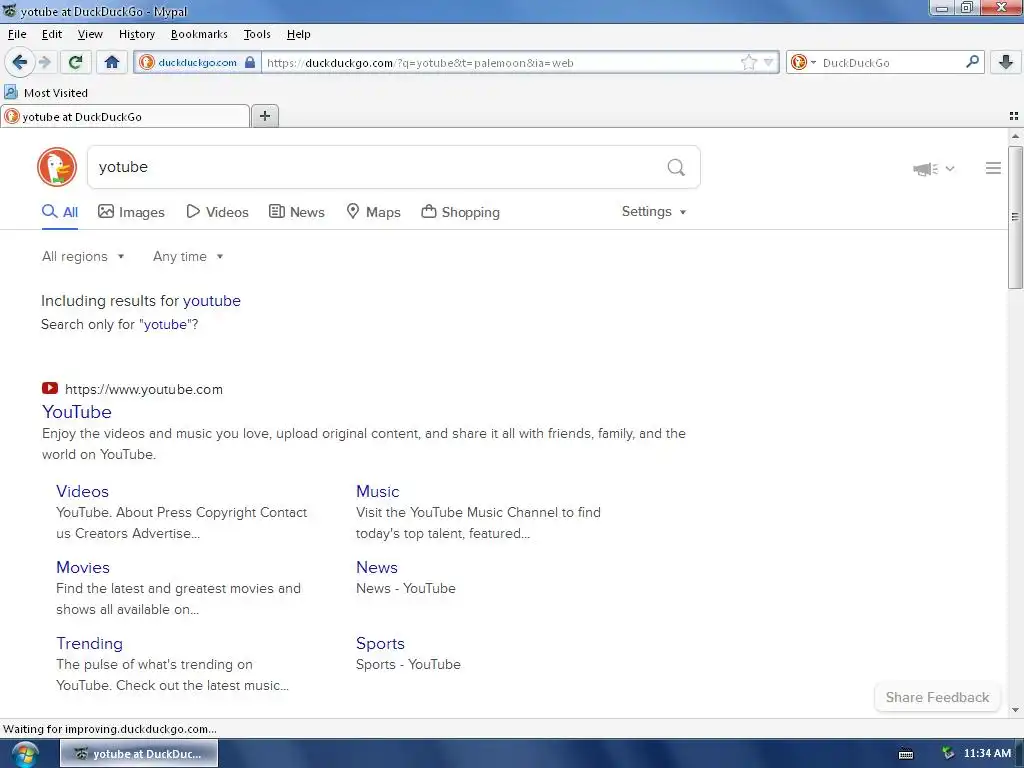Go back using the back arrow button
The width and height of the screenshot is (1024, 768).
click(x=20, y=62)
